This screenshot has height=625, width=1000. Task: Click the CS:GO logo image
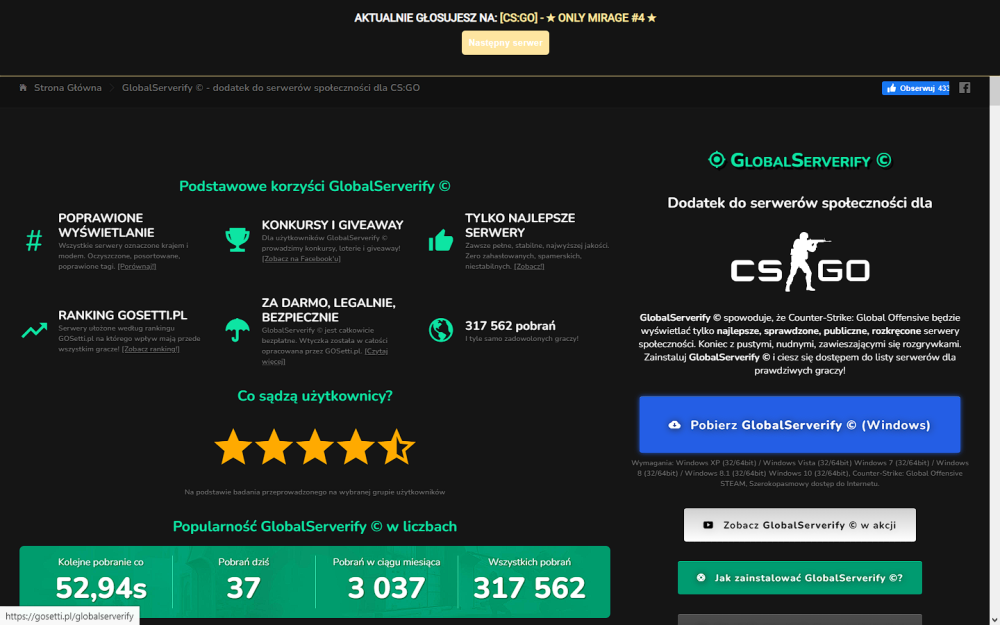[800, 262]
